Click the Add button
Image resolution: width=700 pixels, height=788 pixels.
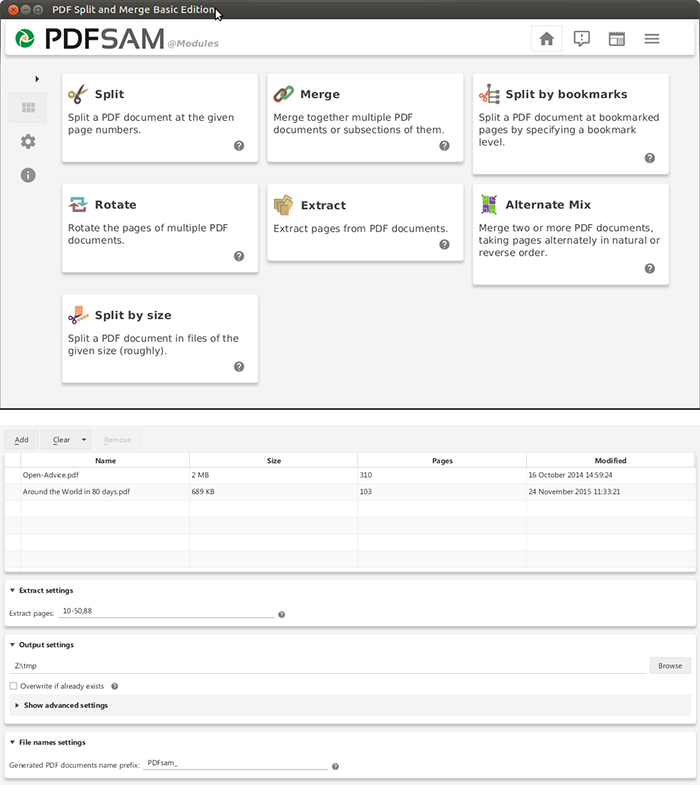click(21, 440)
